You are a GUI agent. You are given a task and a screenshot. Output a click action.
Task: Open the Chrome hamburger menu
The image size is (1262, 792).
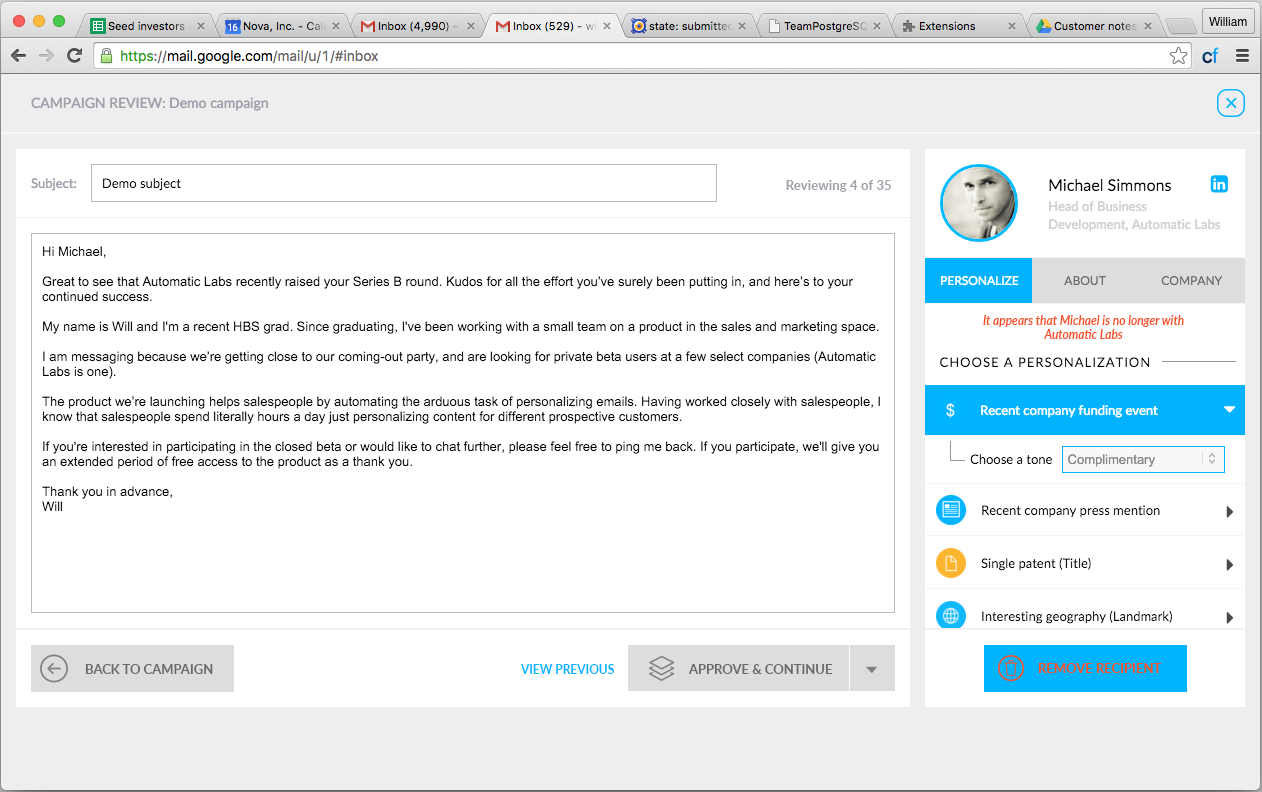1243,56
